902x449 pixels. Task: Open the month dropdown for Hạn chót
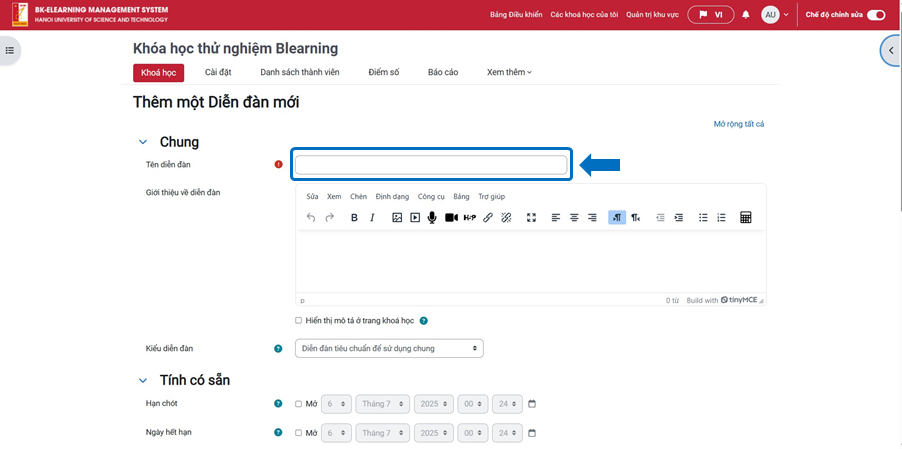383,404
